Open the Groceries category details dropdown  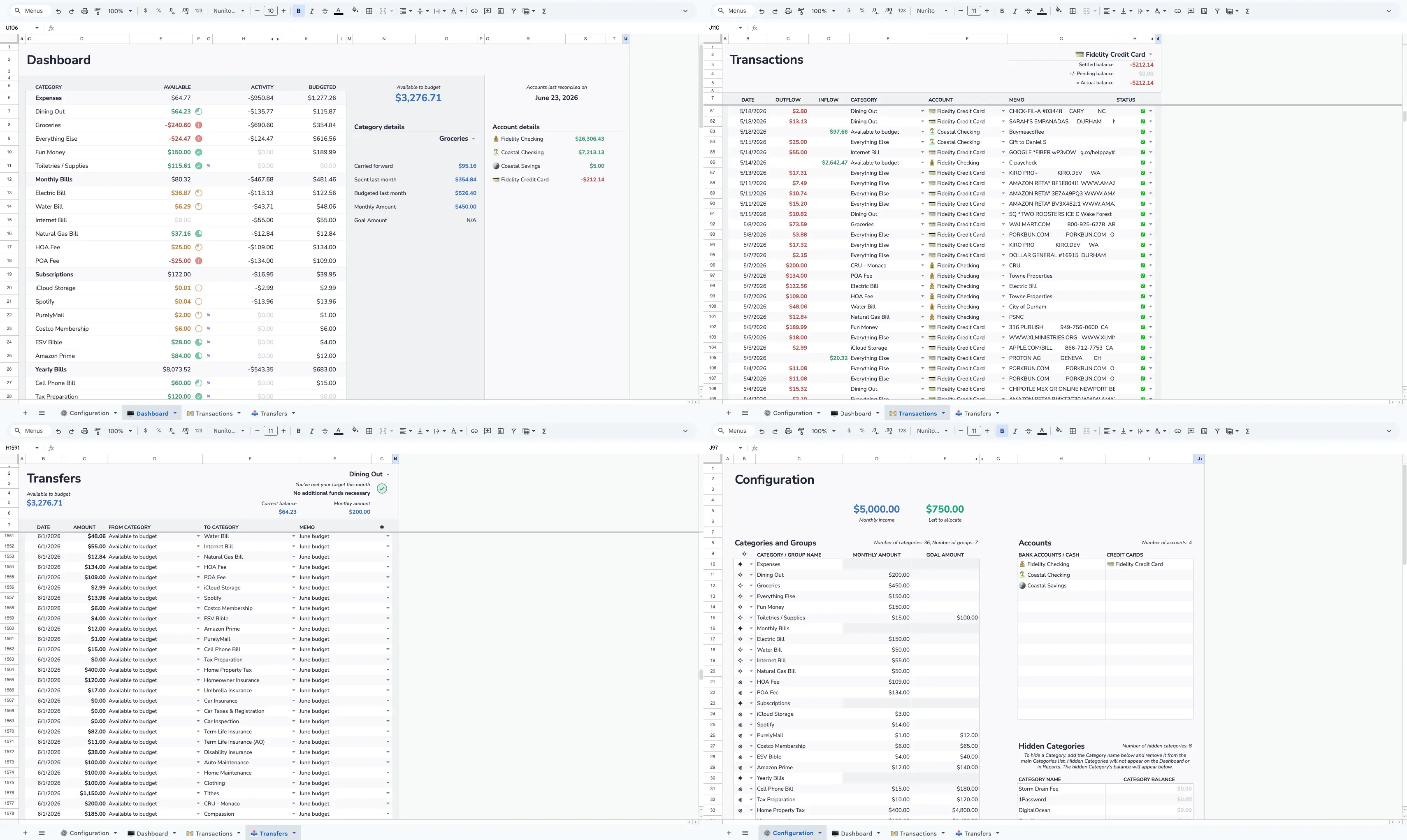(473, 139)
